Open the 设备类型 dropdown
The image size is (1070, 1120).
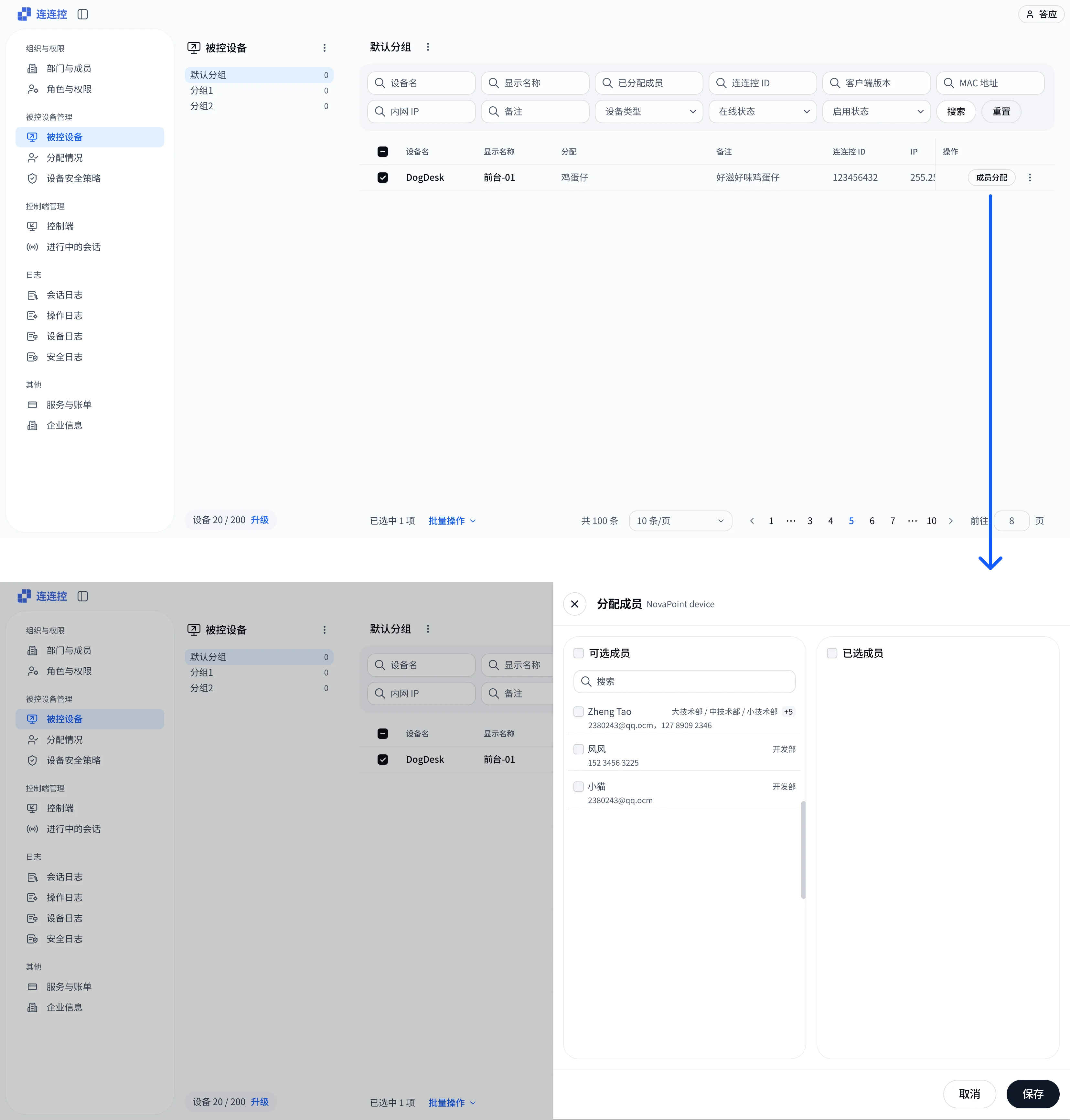point(648,111)
